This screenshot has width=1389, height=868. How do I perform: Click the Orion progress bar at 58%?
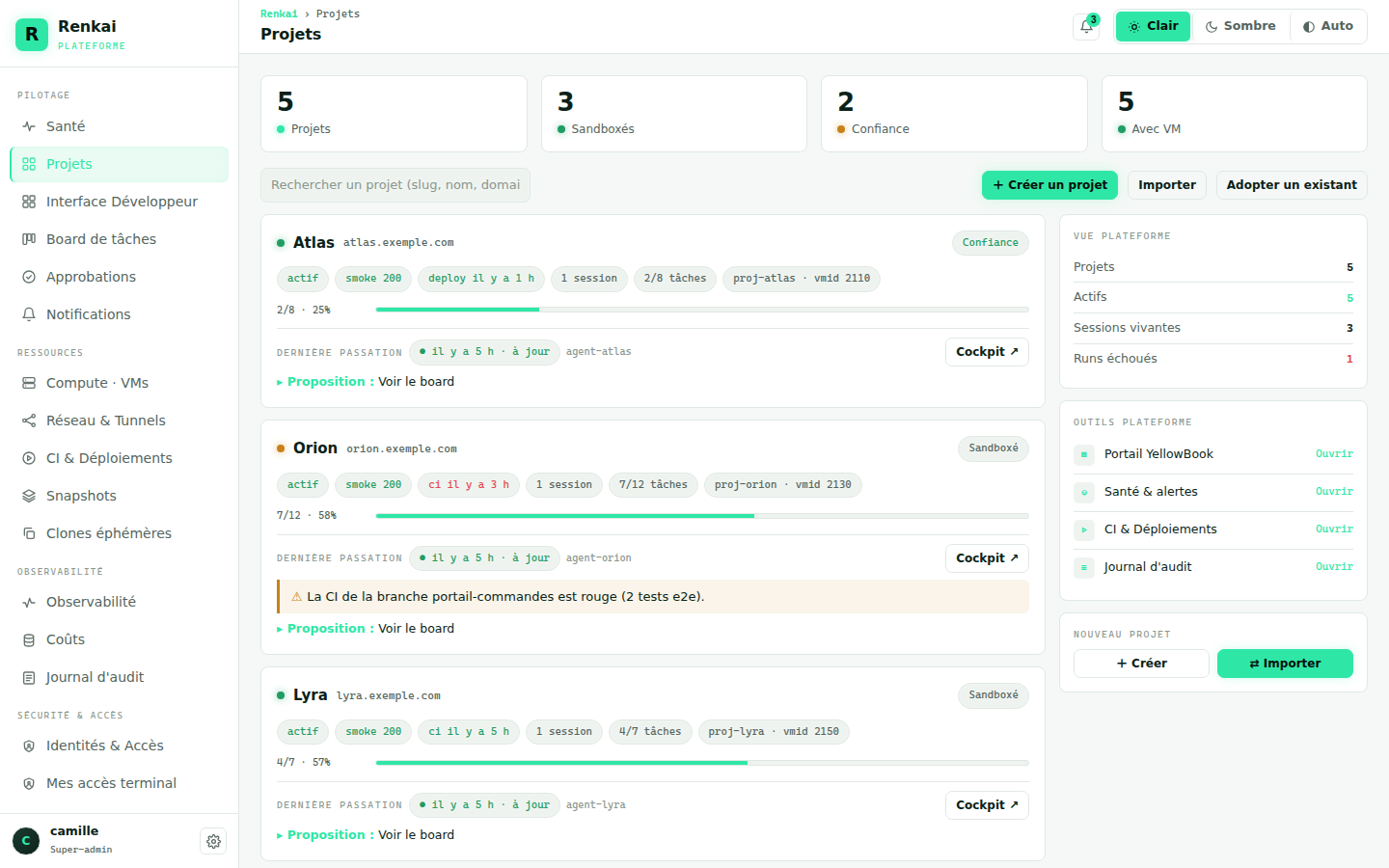click(x=702, y=516)
